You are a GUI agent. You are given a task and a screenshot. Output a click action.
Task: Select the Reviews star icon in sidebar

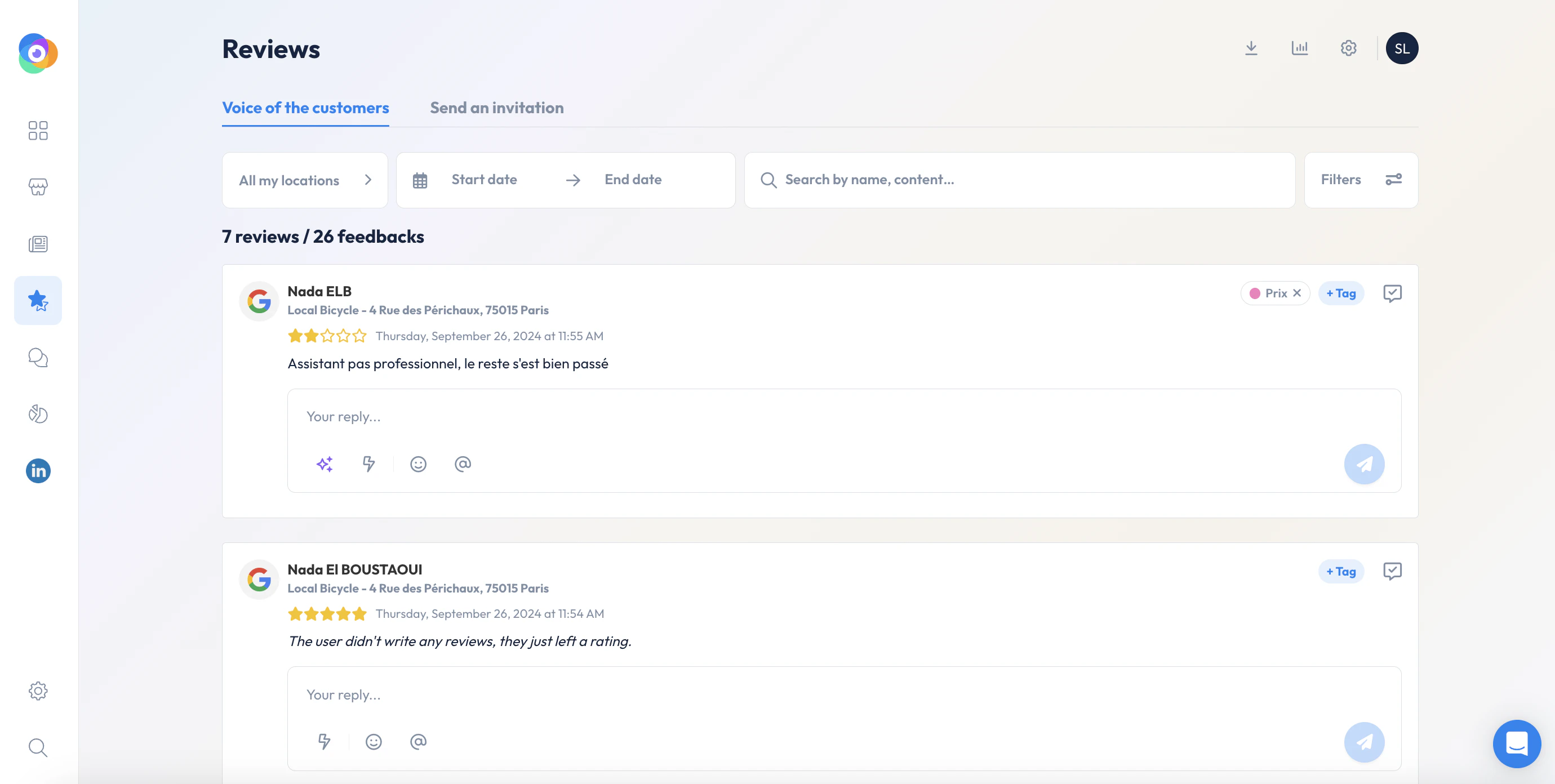[37, 300]
